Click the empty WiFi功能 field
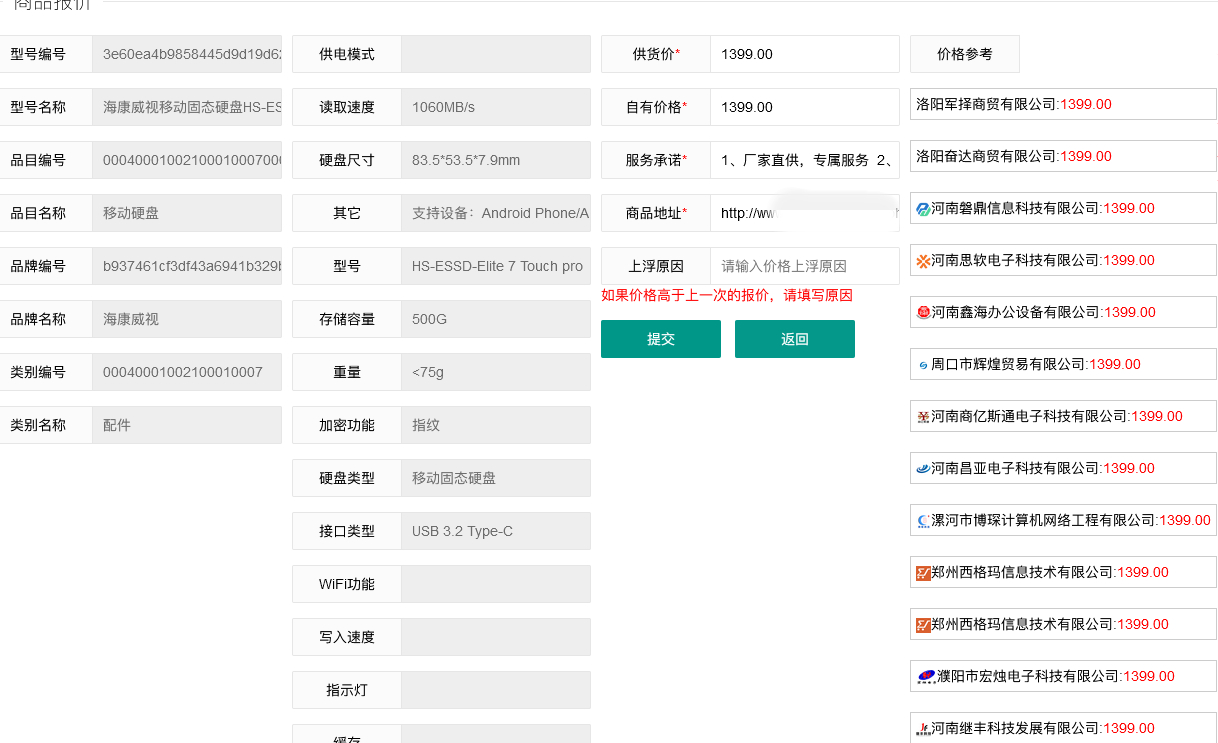The height and width of the screenshot is (743, 1218). click(496, 584)
